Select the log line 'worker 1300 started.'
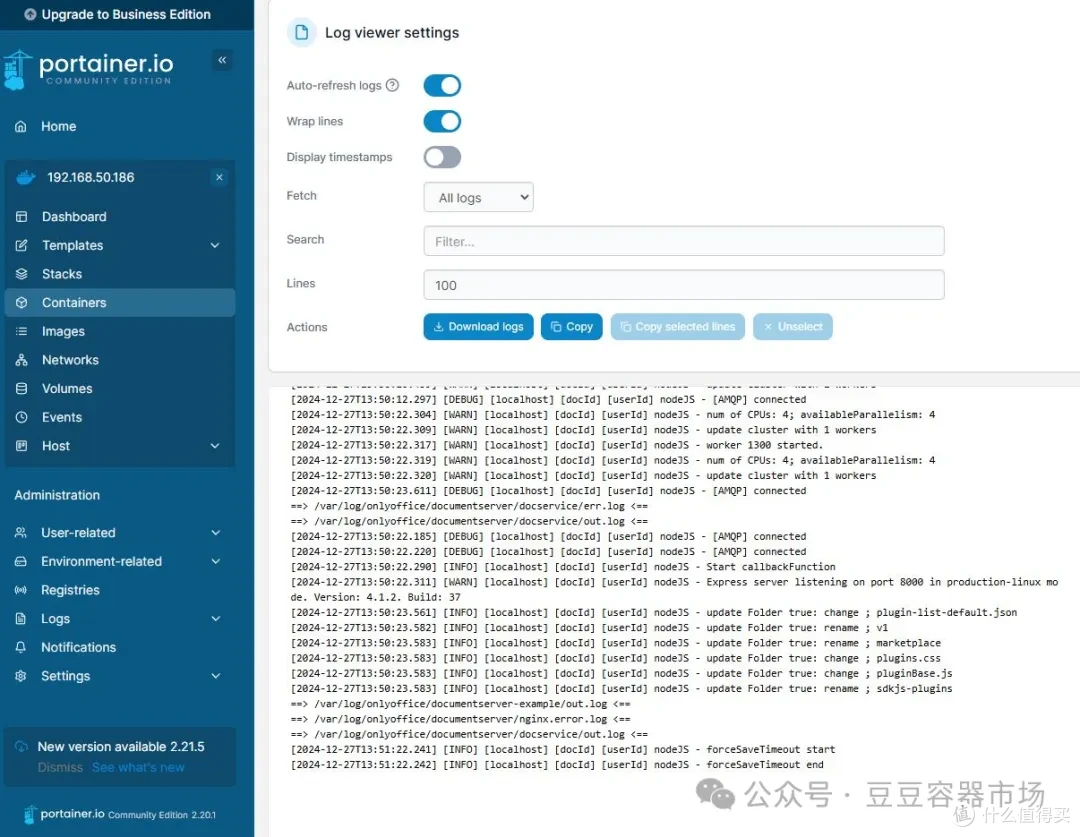1080x837 pixels. click(x=557, y=445)
